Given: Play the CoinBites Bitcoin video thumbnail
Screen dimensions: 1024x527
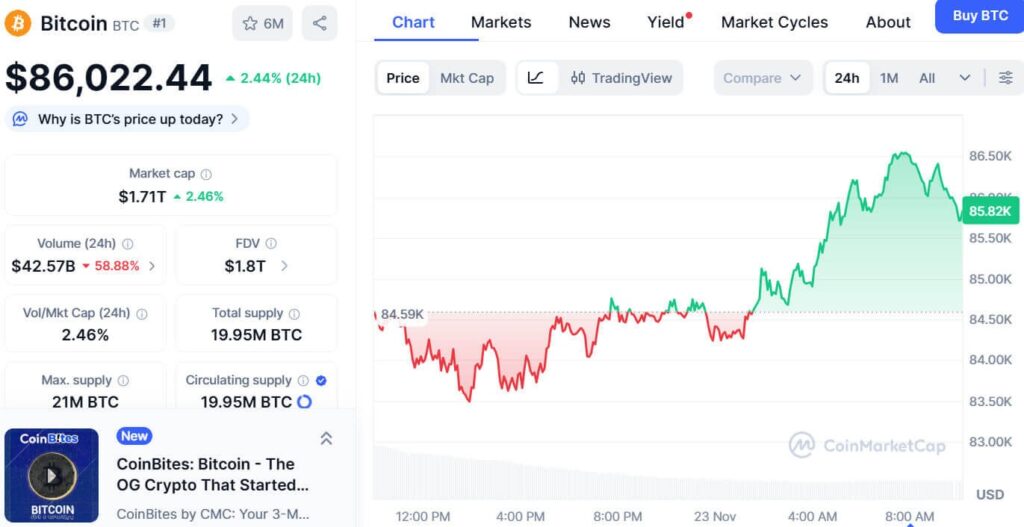Looking at the screenshot, I should point(51,474).
